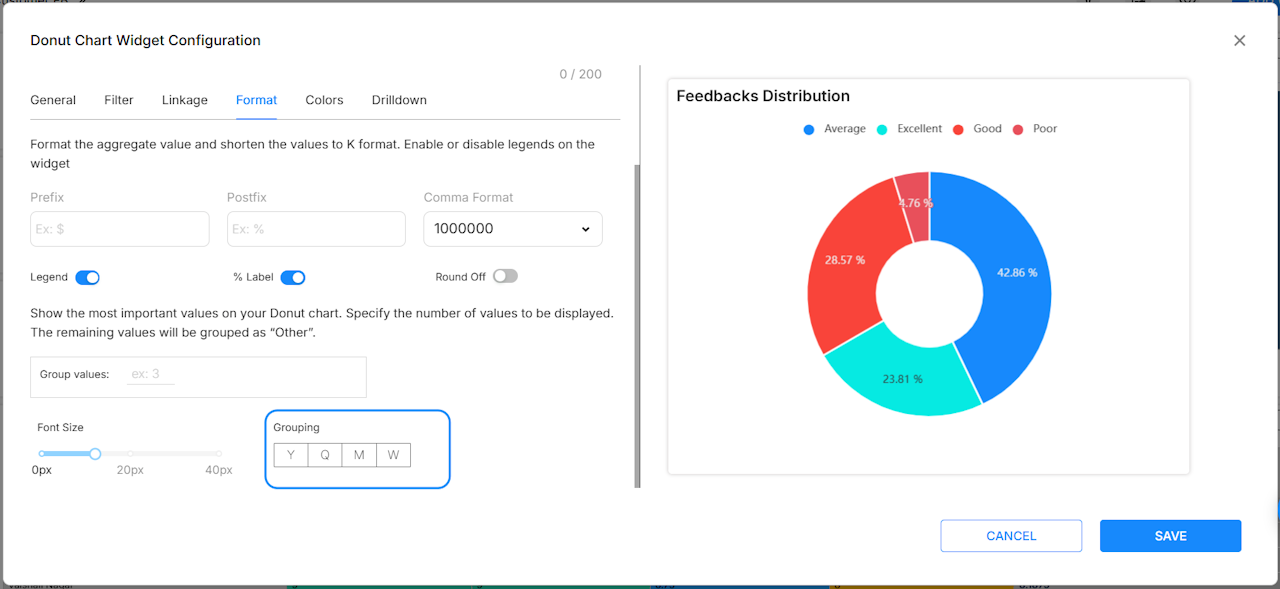
Task: Open the Comma Format dropdown
Action: click(513, 228)
